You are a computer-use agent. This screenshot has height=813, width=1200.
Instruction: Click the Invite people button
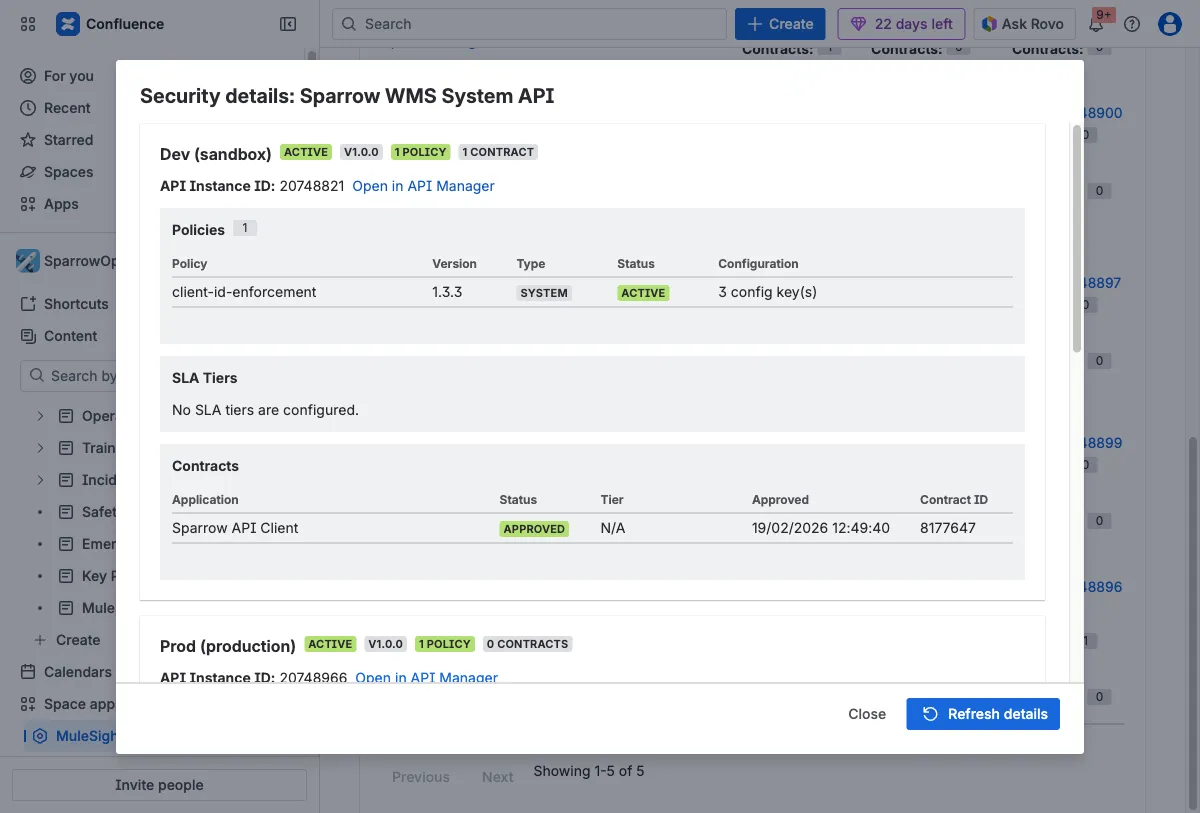coord(159,784)
